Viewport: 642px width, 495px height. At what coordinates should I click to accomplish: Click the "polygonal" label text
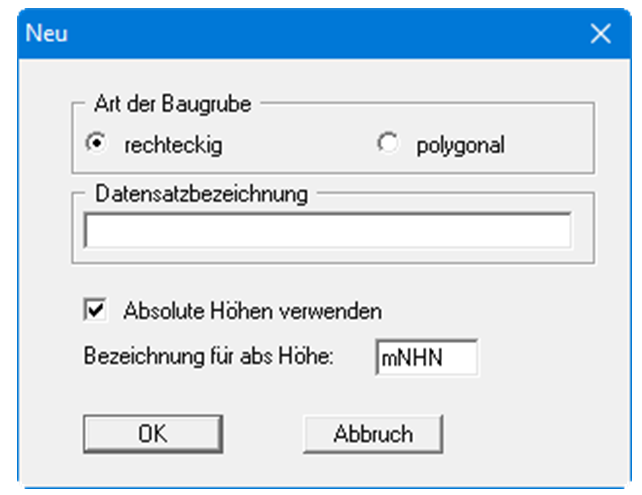coord(460,145)
